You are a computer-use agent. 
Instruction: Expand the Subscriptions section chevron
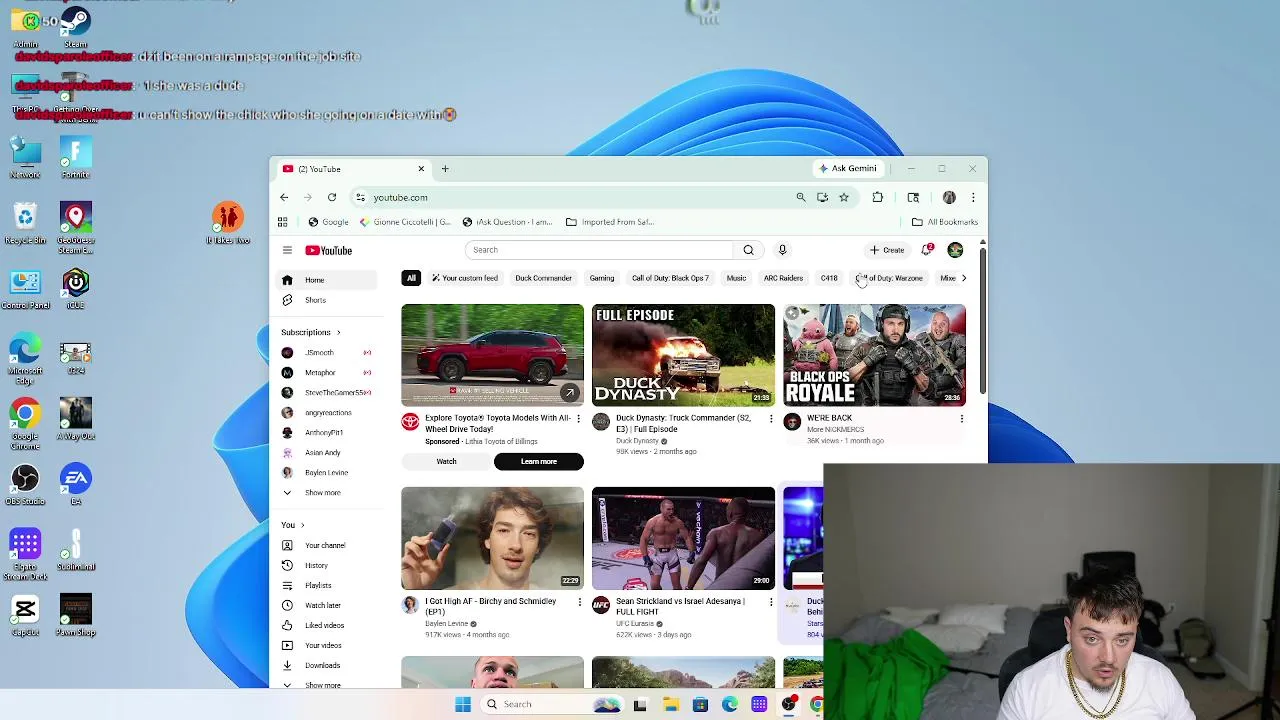(x=338, y=333)
